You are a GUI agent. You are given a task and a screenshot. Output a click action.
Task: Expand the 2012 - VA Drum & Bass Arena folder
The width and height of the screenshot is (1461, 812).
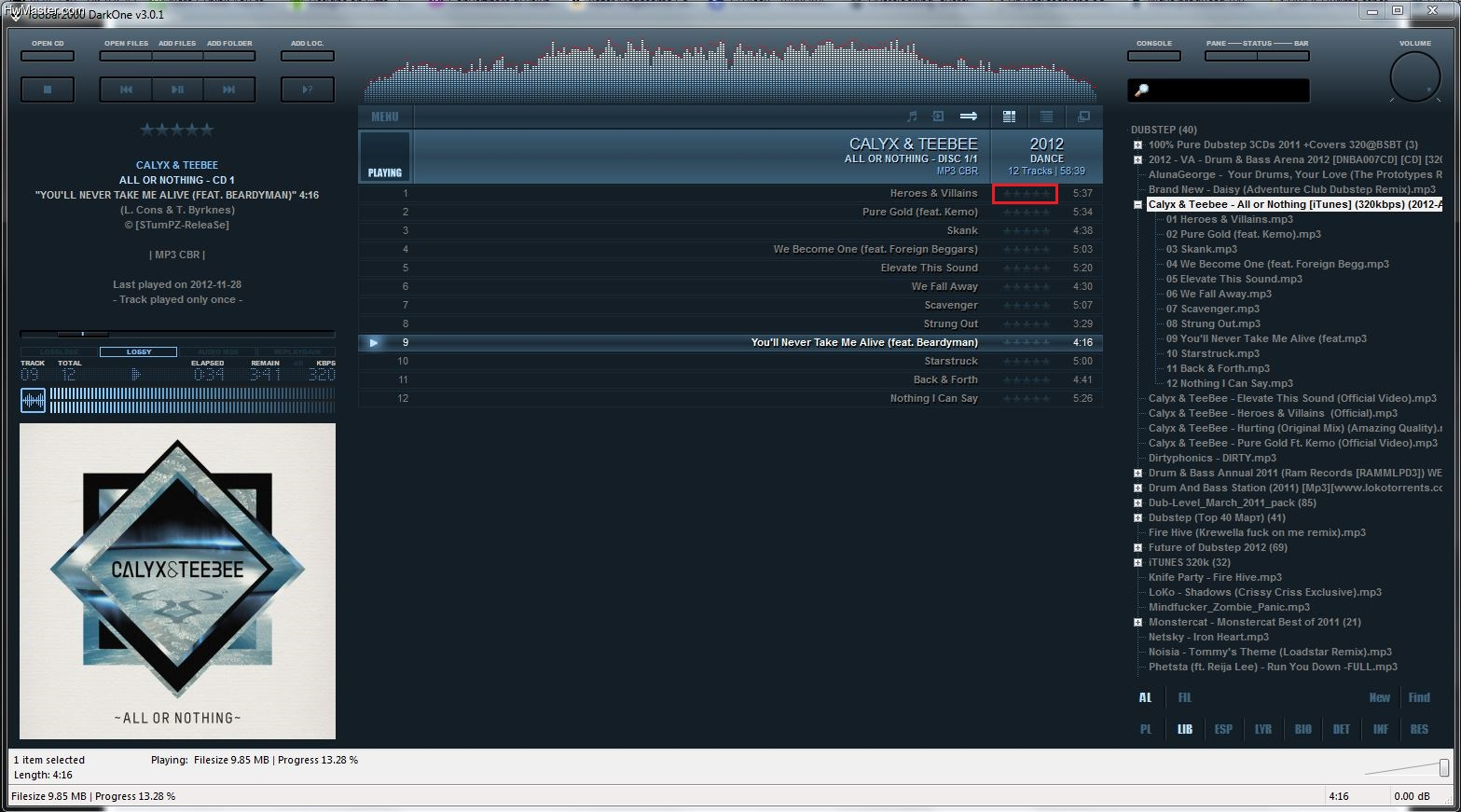pos(1137,159)
